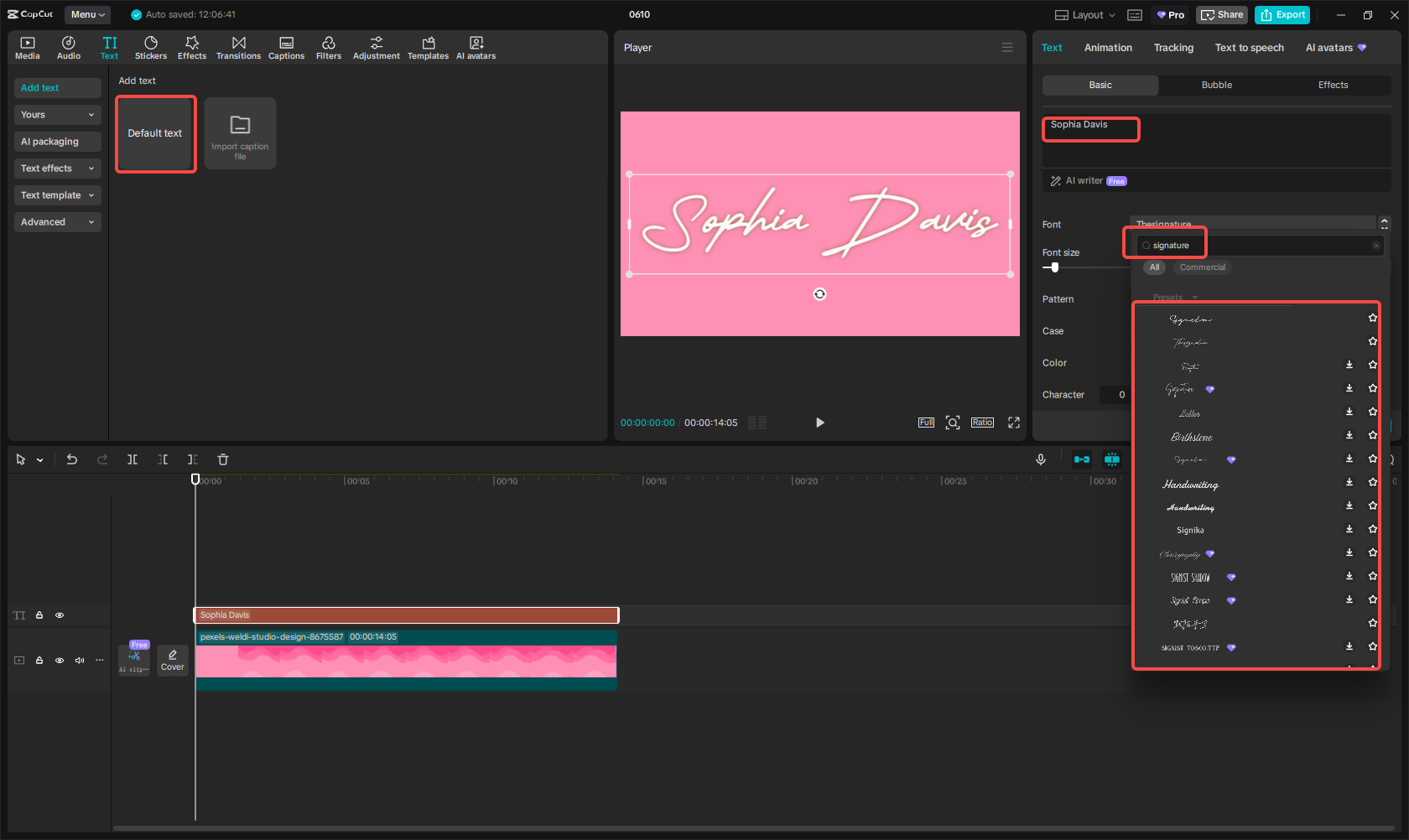Delete the selected clip with the trash icon
The width and height of the screenshot is (1409, 840).
tap(222, 459)
